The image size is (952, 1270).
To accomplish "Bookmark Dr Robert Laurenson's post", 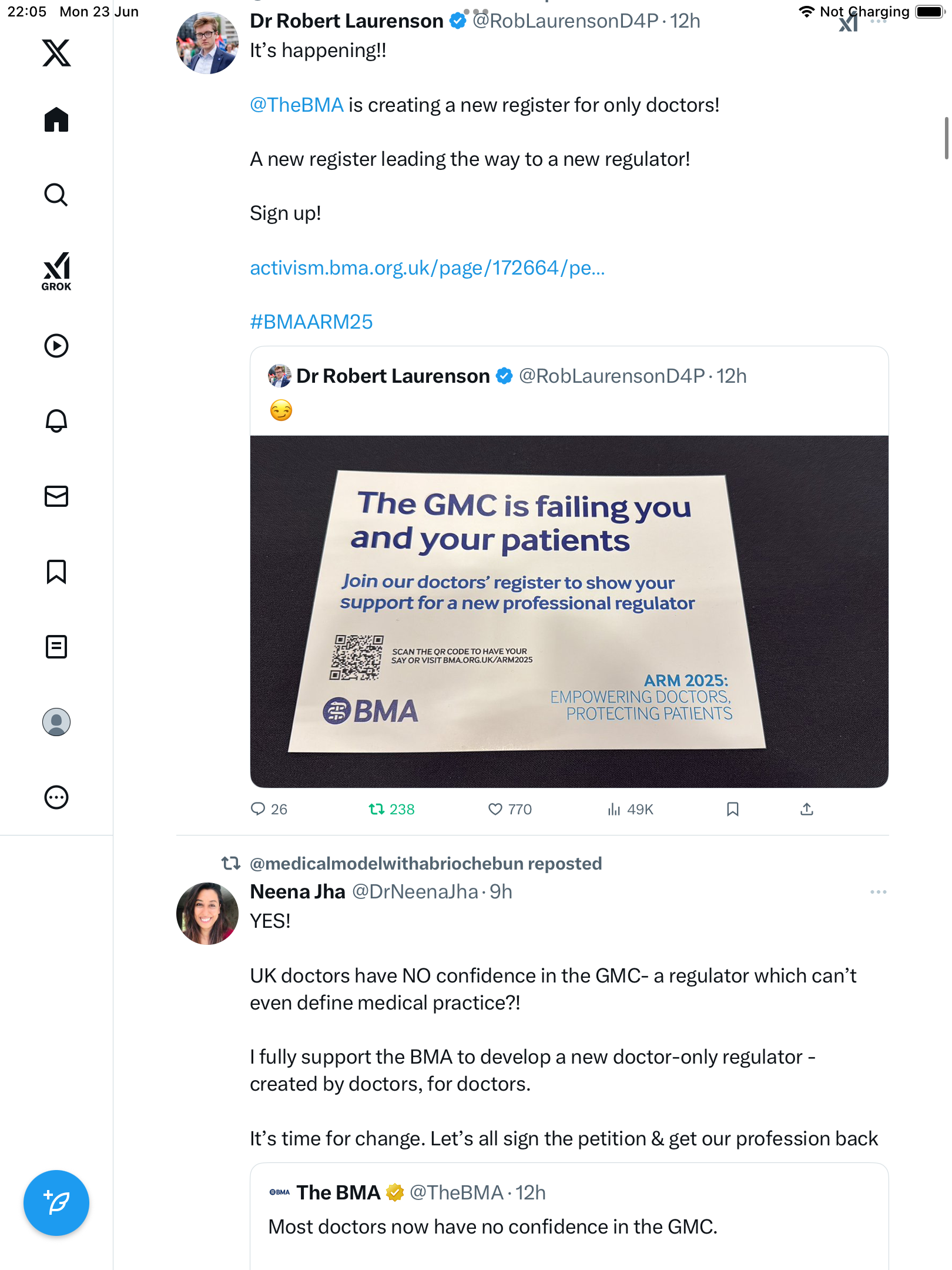I will click(x=732, y=810).
